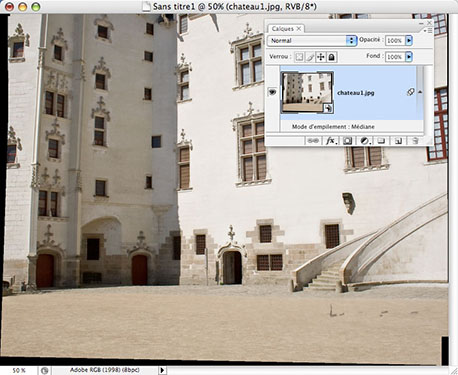Add a layer mask
Image resolution: width=458 pixels, height=375 pixels.
tap(347, 141)
